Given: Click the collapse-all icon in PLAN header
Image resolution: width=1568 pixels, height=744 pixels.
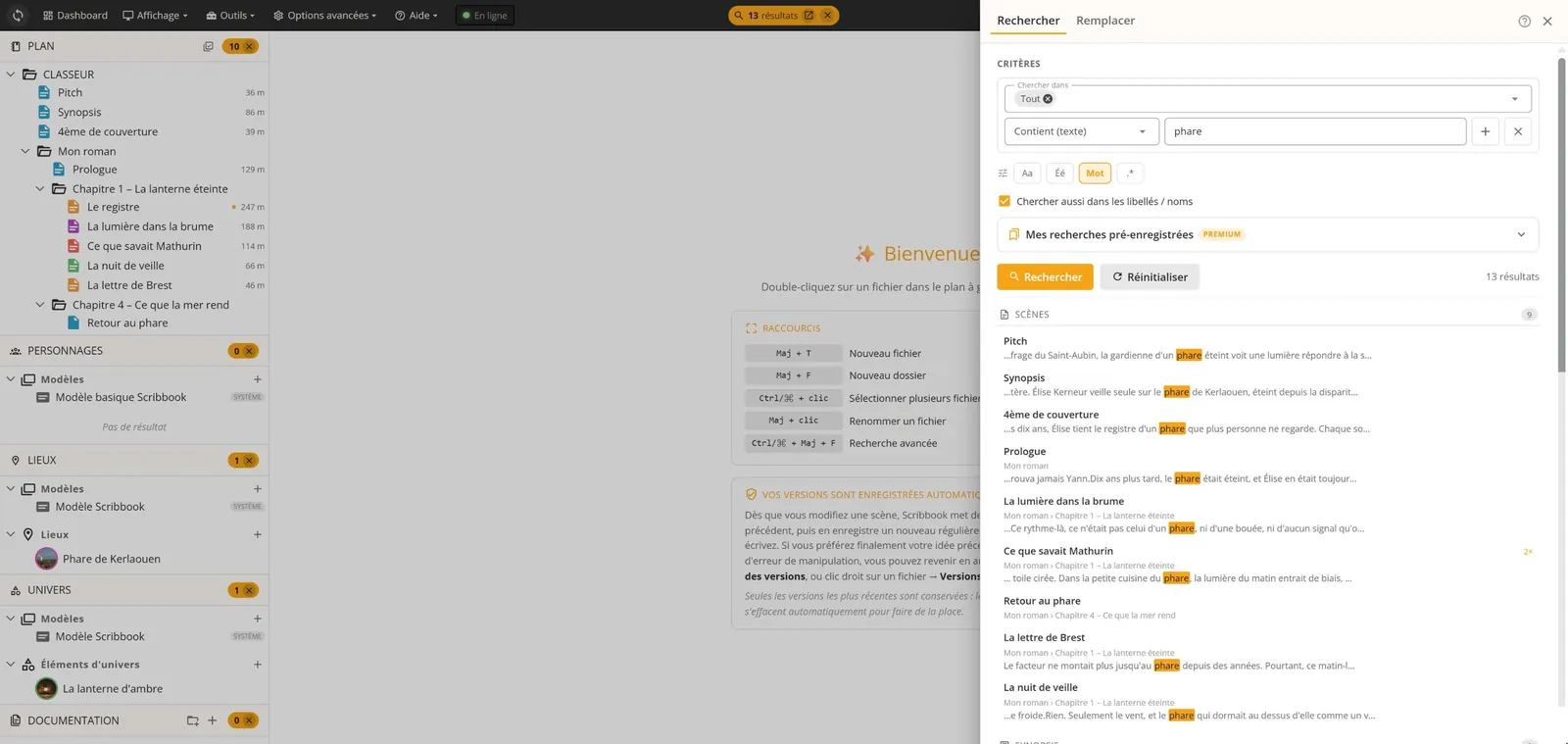Looking at the screenshot, I should (208, 46).
